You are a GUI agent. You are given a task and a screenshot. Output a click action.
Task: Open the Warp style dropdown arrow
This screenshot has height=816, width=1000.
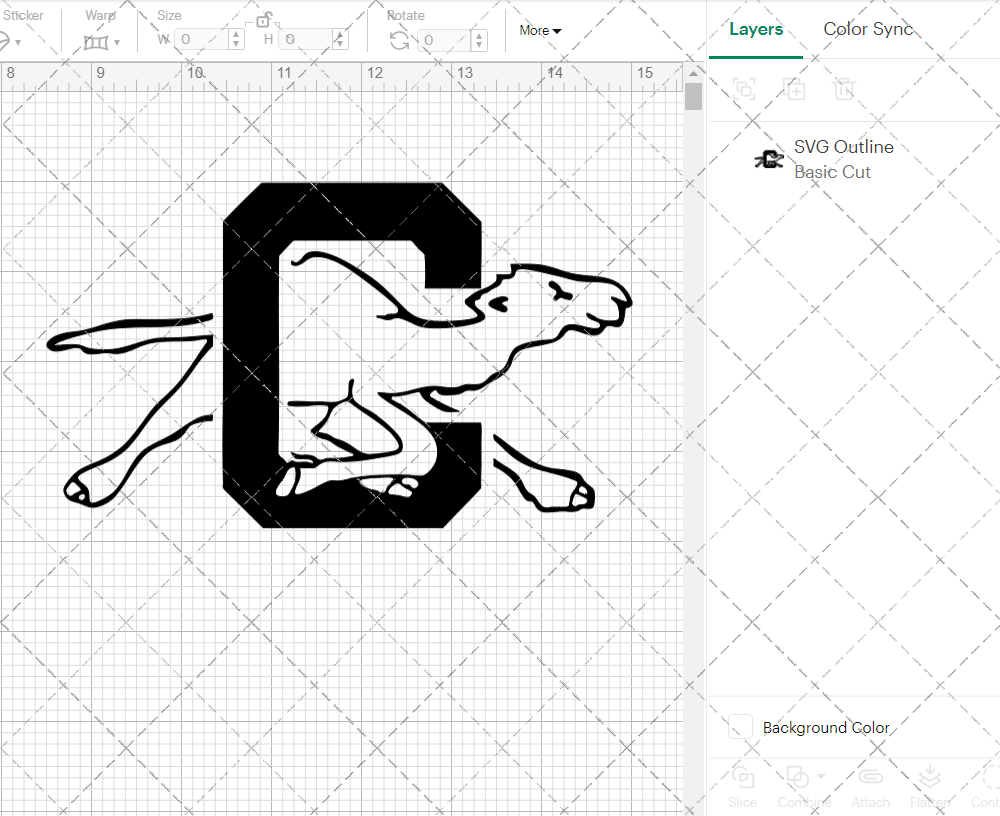[117, 42]
